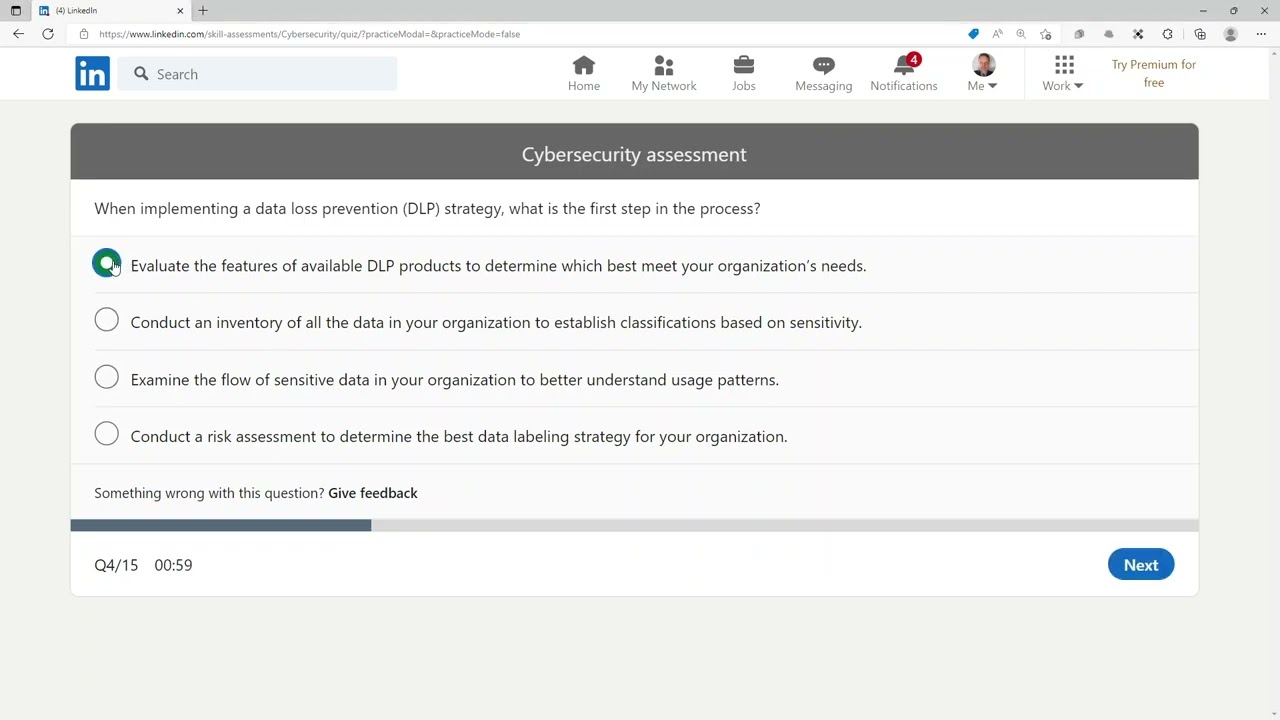1280x720 pixels.
Task: Open Messaging chat icon
Action: click(823, 66)
